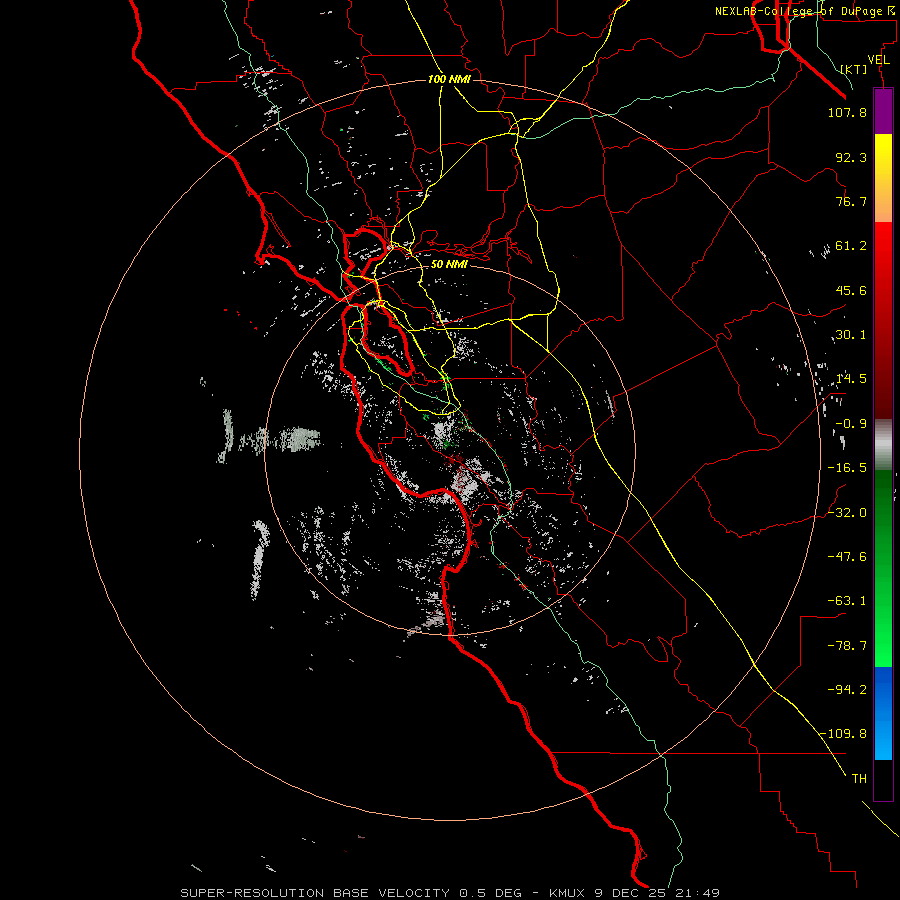The image size is (900, 900).
Task: Click the [KT] units label
Action: pyautogui.click(x=854, y=69)
